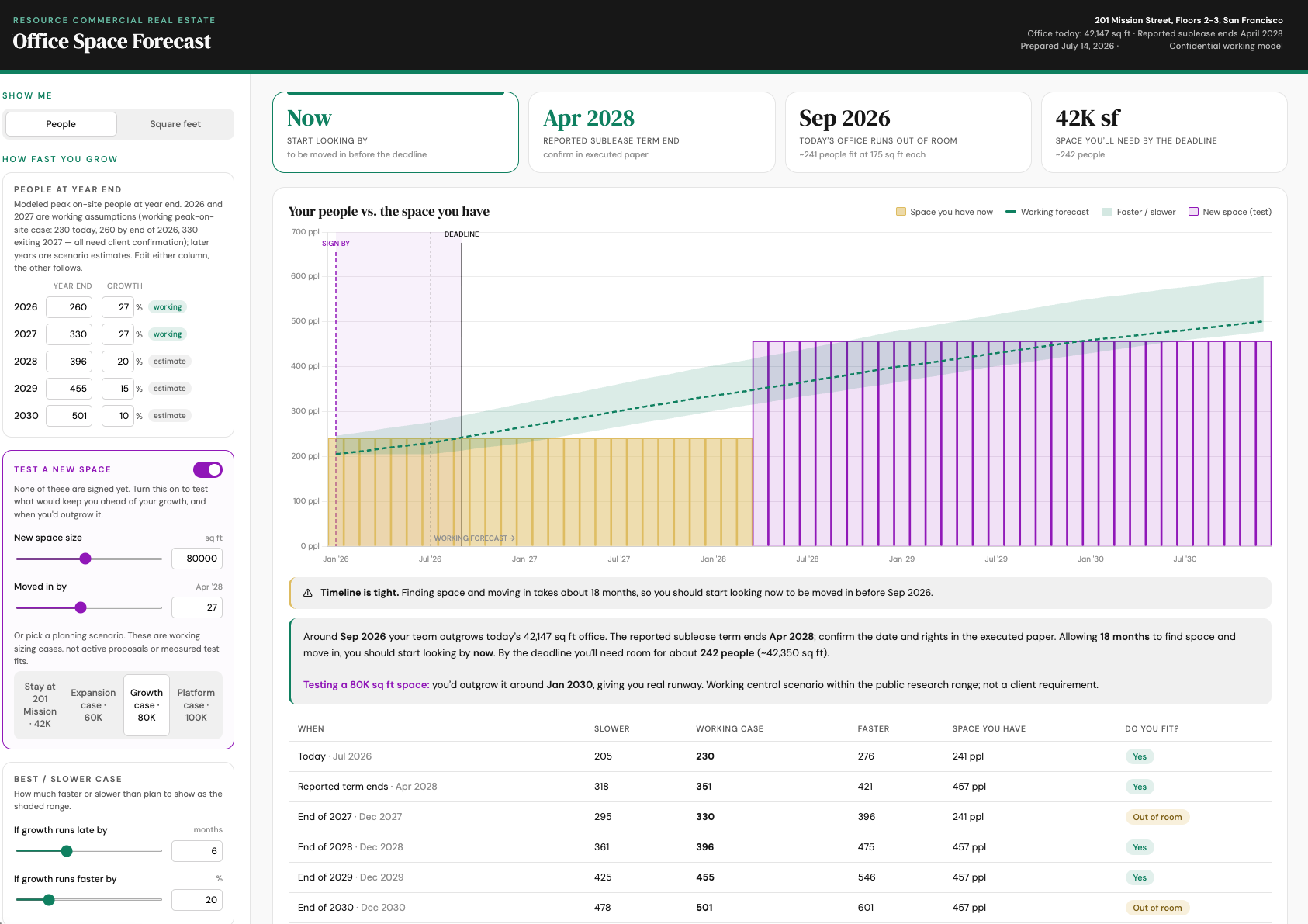Click the new space size 80000 field
The width and height of the screenshot is (1308, 924).
pos(197,559)
